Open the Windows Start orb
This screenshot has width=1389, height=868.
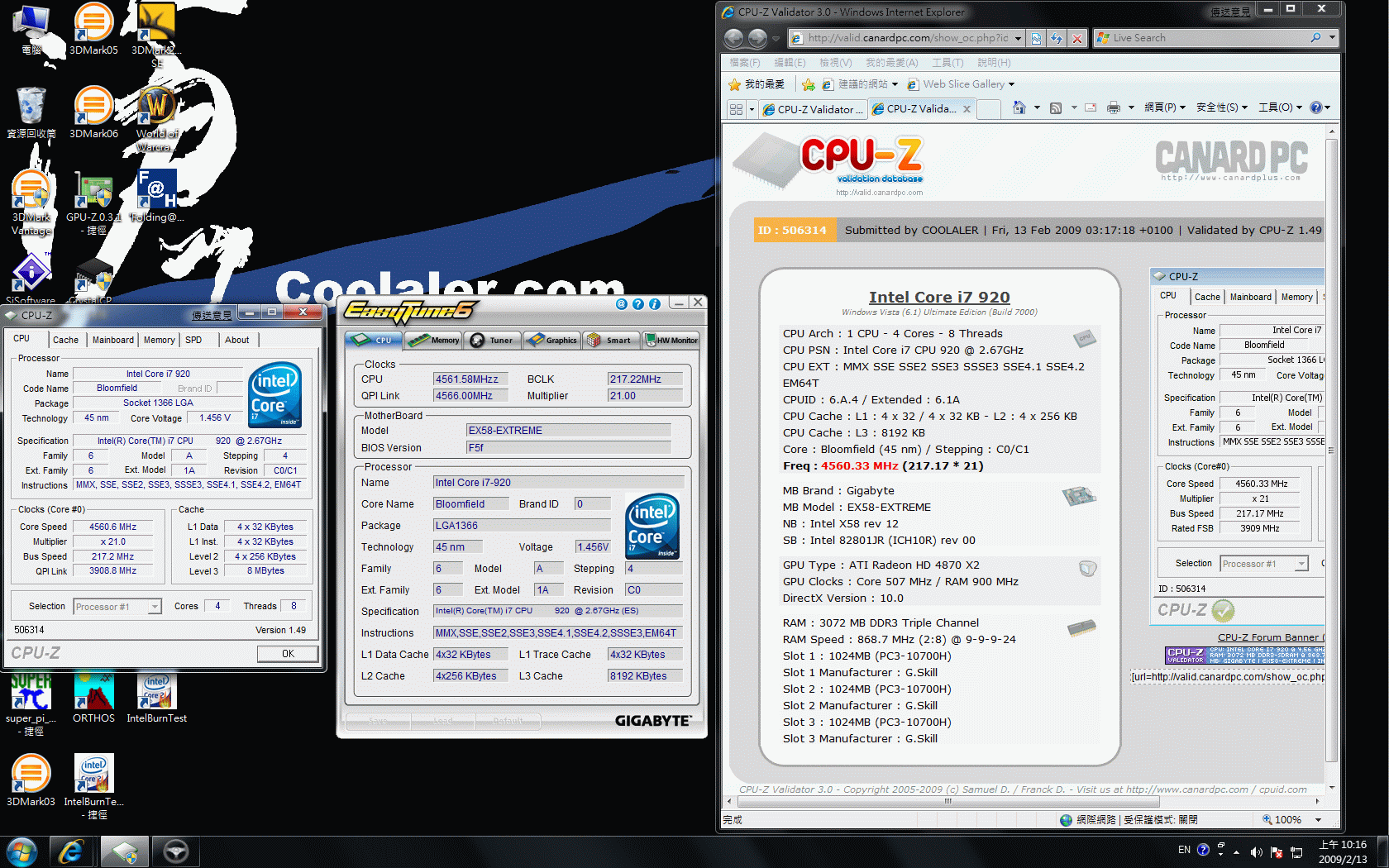21,851
